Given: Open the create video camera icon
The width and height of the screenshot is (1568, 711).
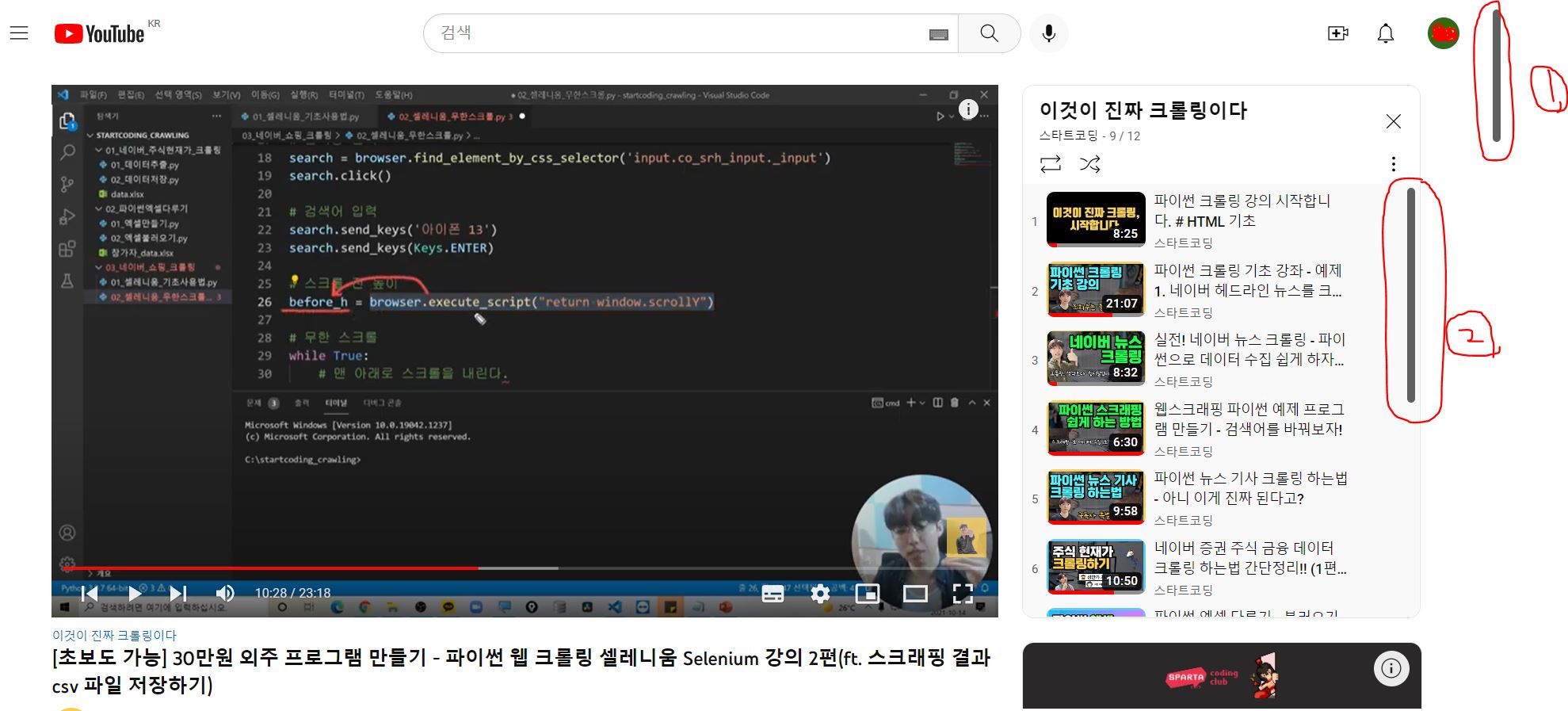Looking at the screenshot, I should tap(1337, 33).
